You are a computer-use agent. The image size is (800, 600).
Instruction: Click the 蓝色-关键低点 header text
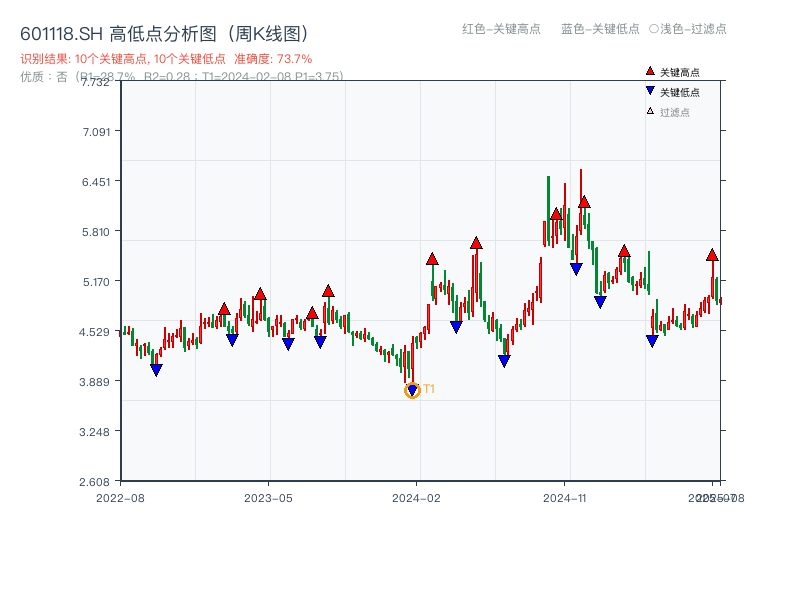click(600, 29)
